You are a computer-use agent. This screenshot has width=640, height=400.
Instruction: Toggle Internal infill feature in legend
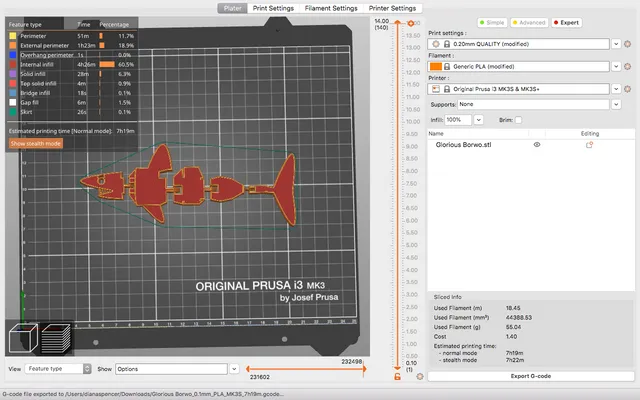click(13, 64)
